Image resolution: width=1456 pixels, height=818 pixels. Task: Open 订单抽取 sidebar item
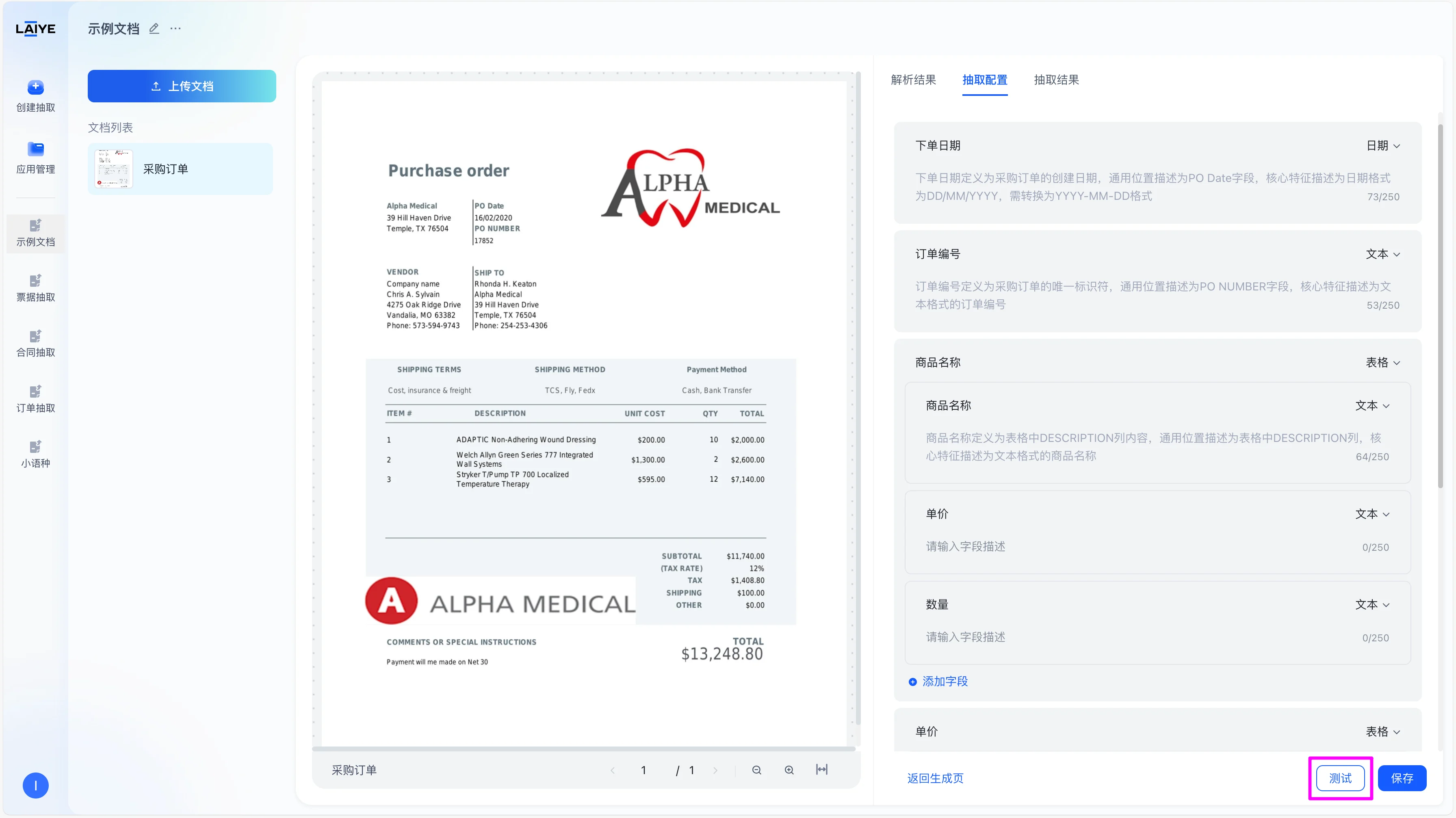click(x=36, y=399)
